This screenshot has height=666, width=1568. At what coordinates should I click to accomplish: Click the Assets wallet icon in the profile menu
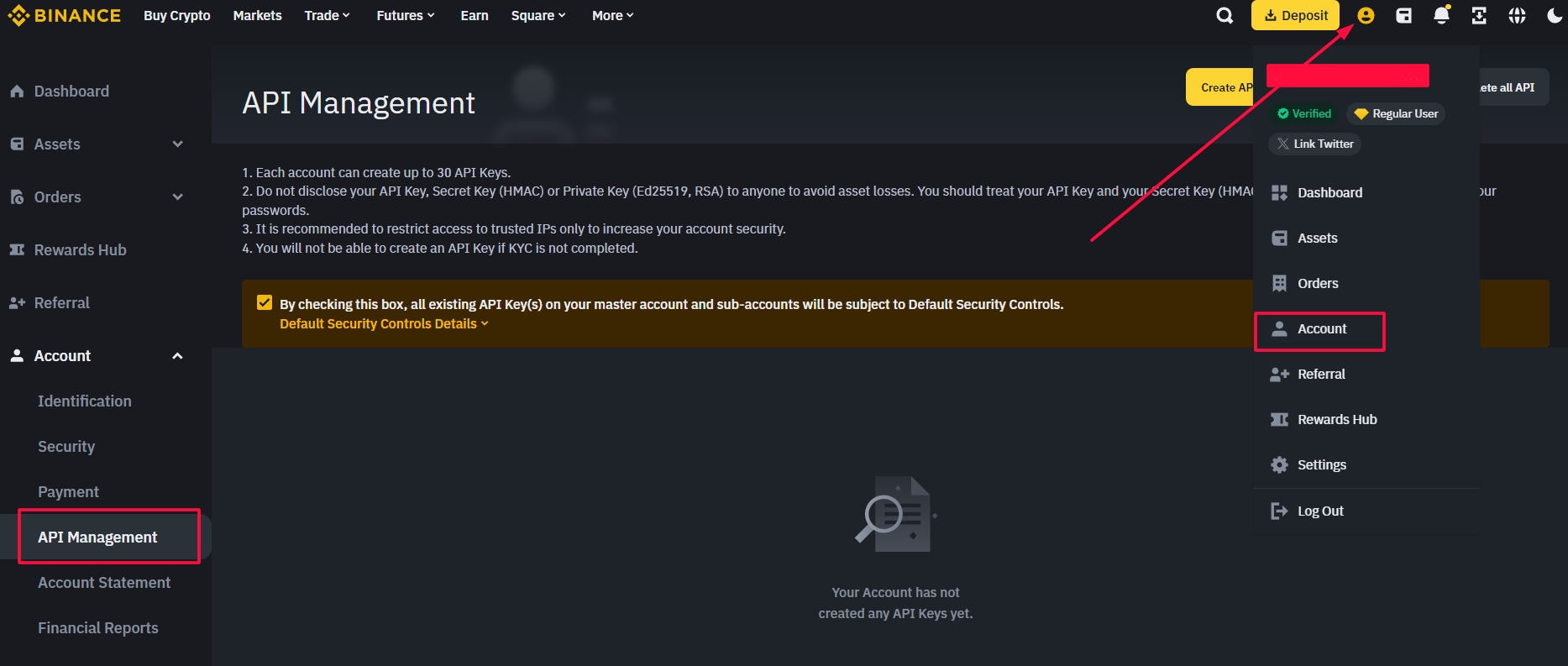(1279, 238)
